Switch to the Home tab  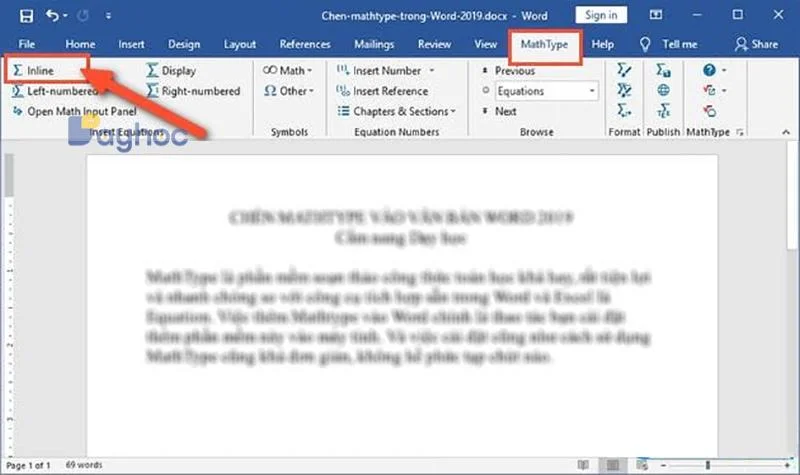(80, 44)
